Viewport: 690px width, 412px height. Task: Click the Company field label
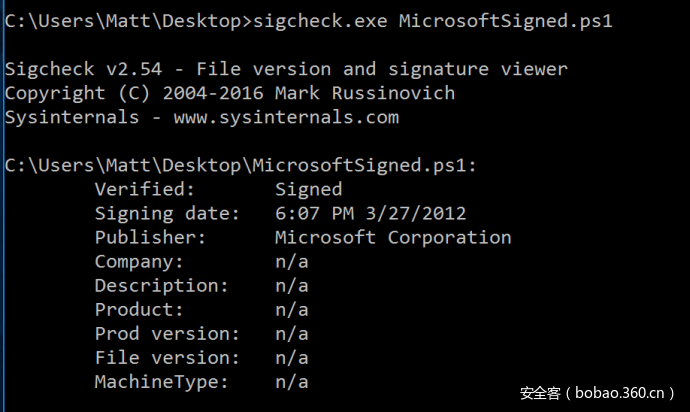[x=139, y=262]
